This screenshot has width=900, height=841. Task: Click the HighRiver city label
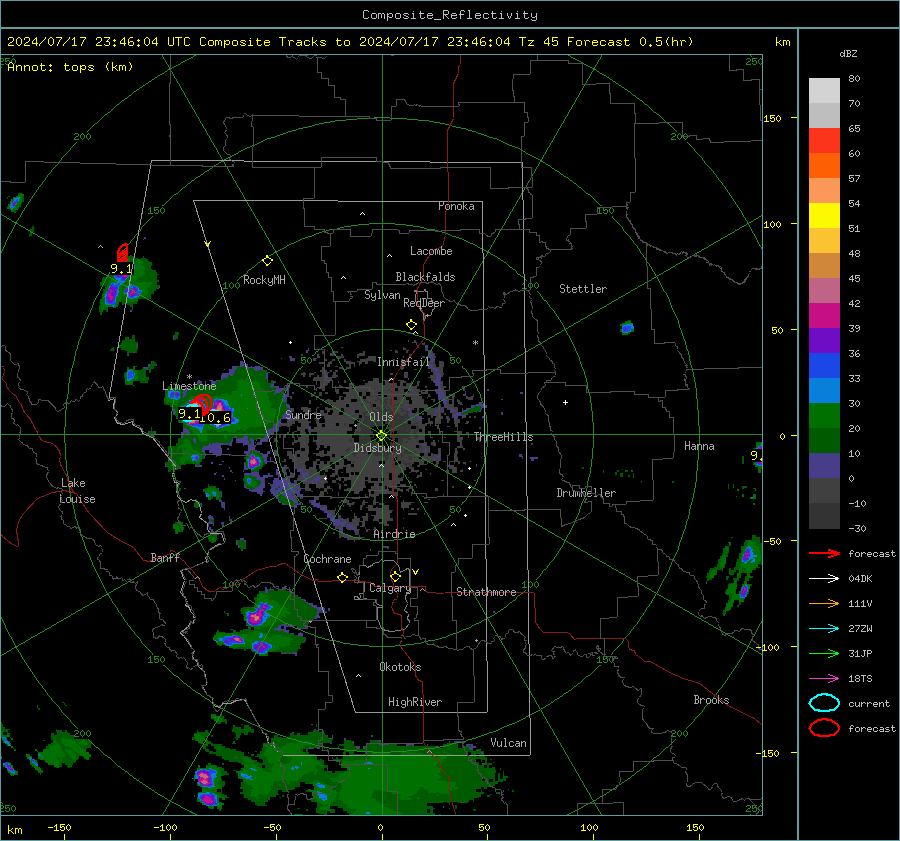(415, 702)
